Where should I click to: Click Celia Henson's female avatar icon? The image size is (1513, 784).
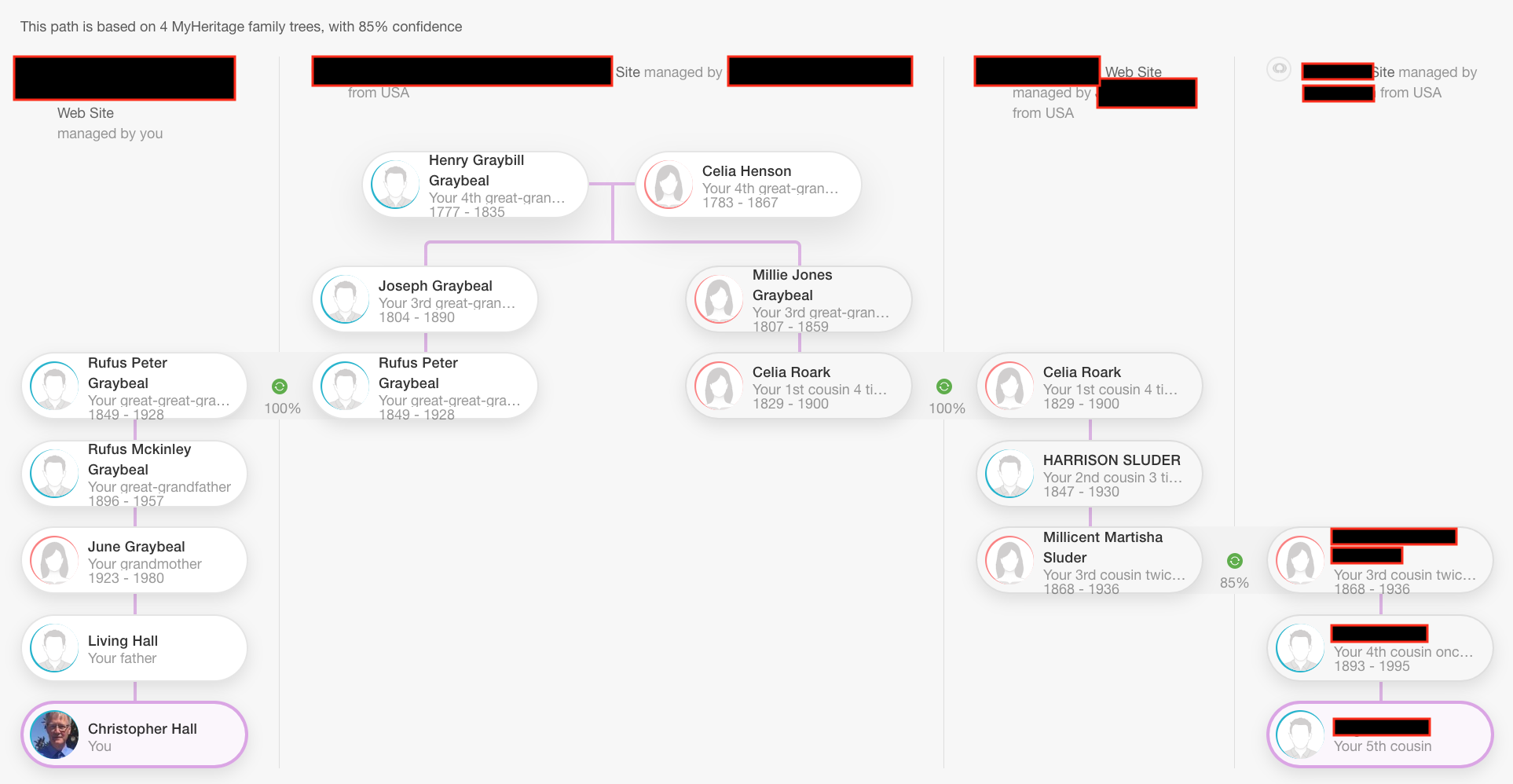click(669, 185)
